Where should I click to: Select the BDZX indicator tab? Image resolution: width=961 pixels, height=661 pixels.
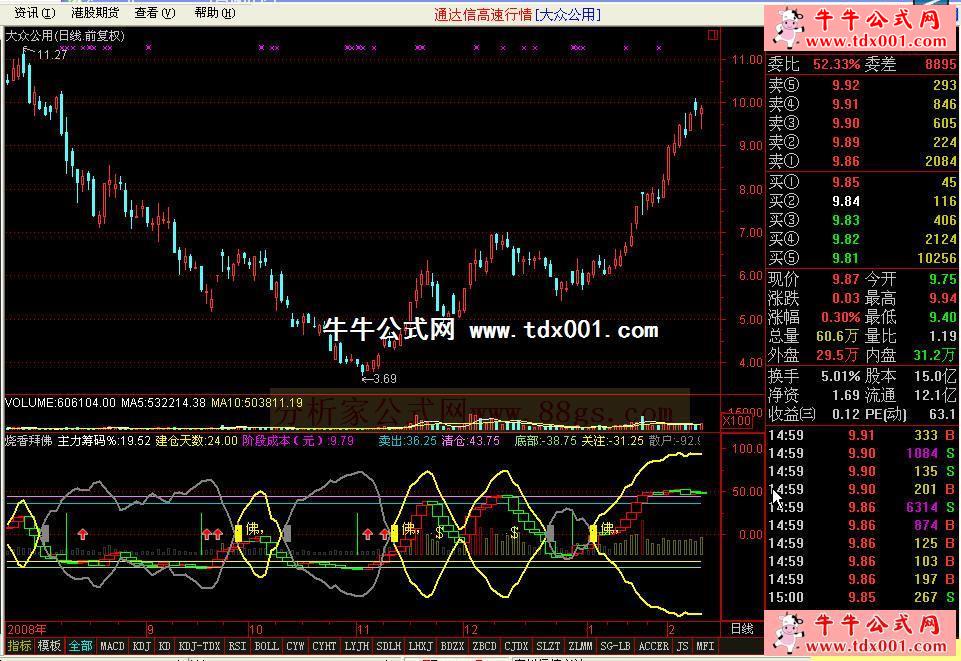coord(452,646)
